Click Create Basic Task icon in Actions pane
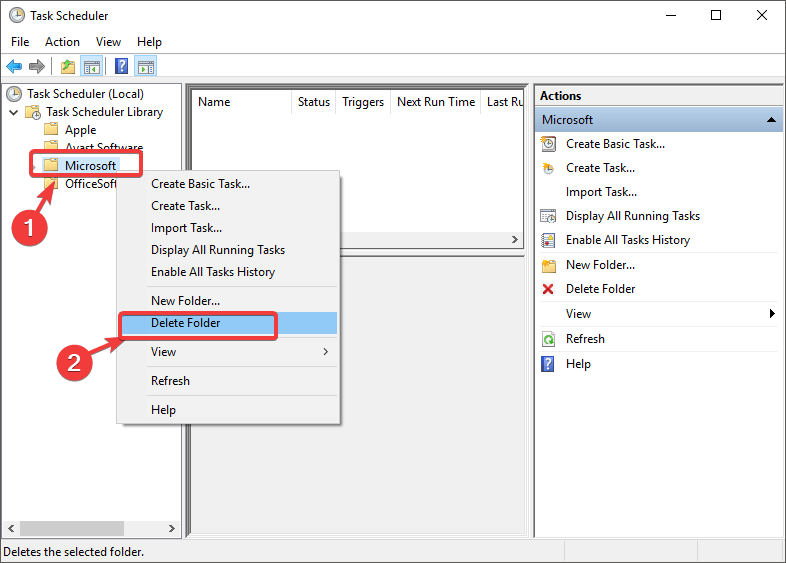 [x=548, y=144]
